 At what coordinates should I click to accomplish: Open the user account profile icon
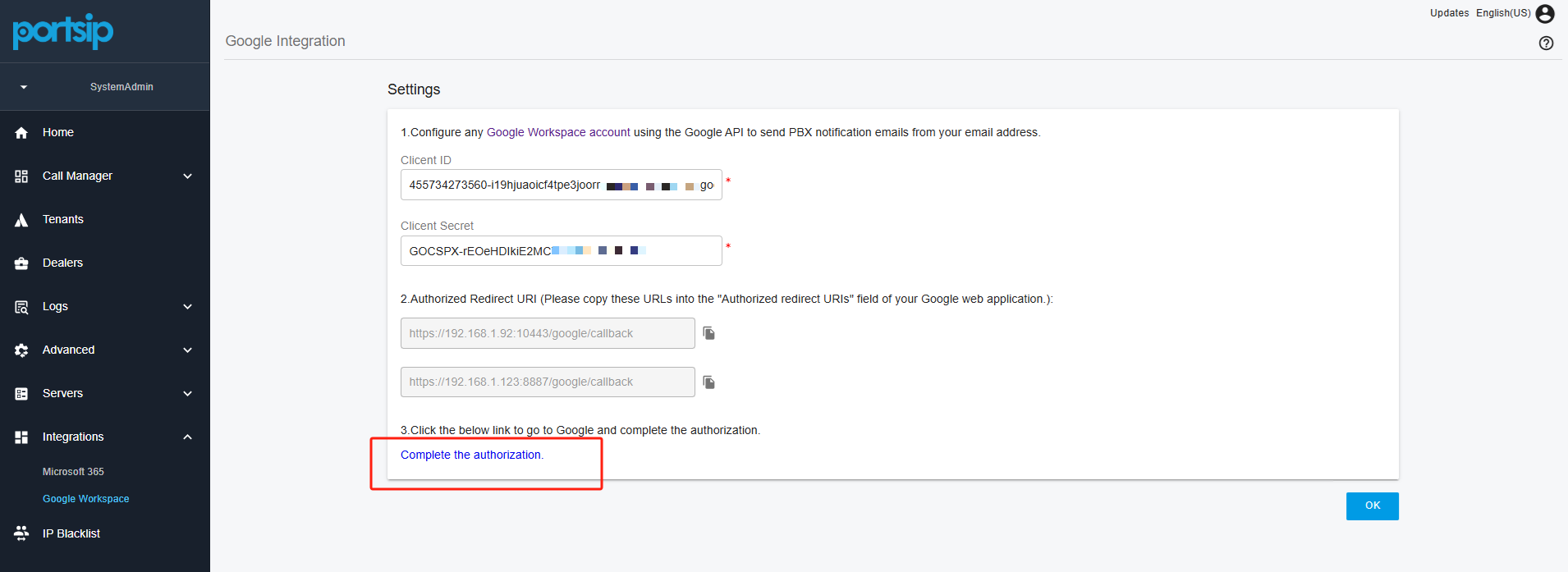click(1545, 14)
